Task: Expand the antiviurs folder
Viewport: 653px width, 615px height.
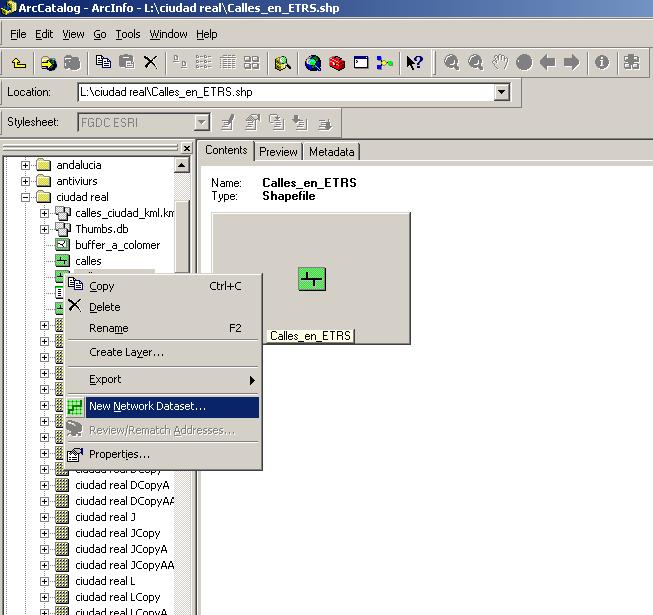Action: click(x=25, y=182)
